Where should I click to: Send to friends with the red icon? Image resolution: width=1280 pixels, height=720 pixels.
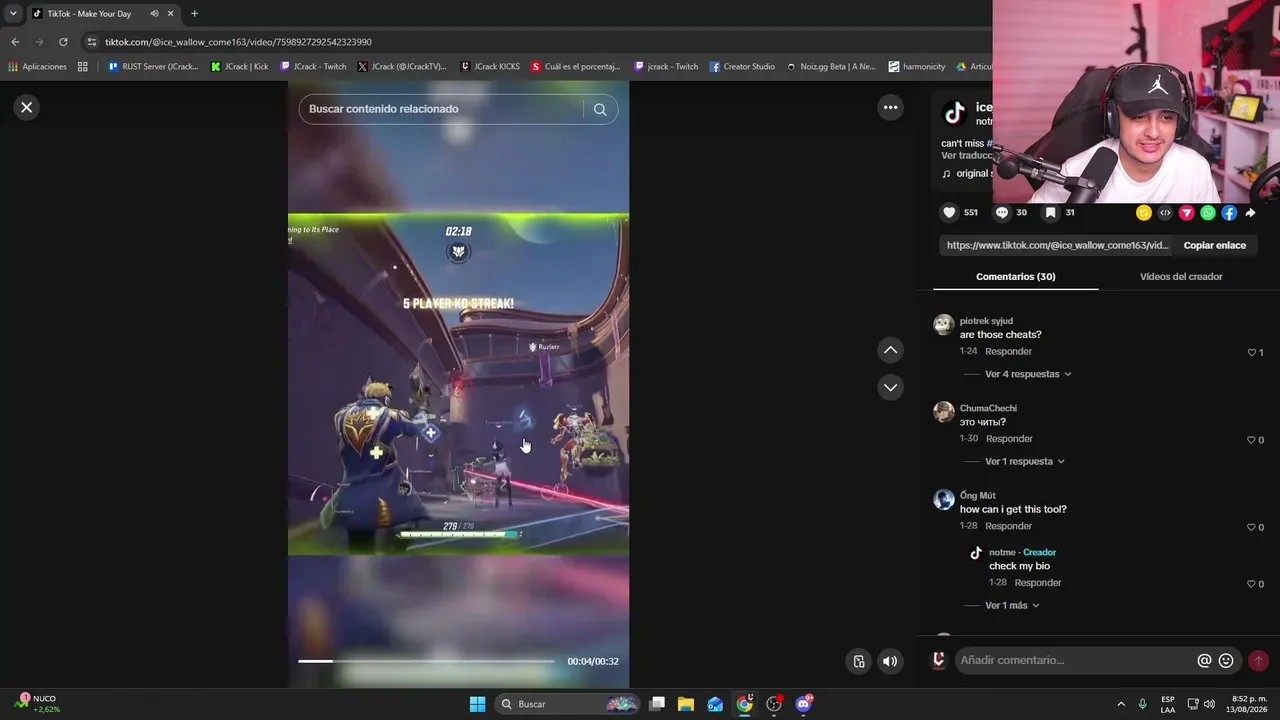click(1187, 212)
